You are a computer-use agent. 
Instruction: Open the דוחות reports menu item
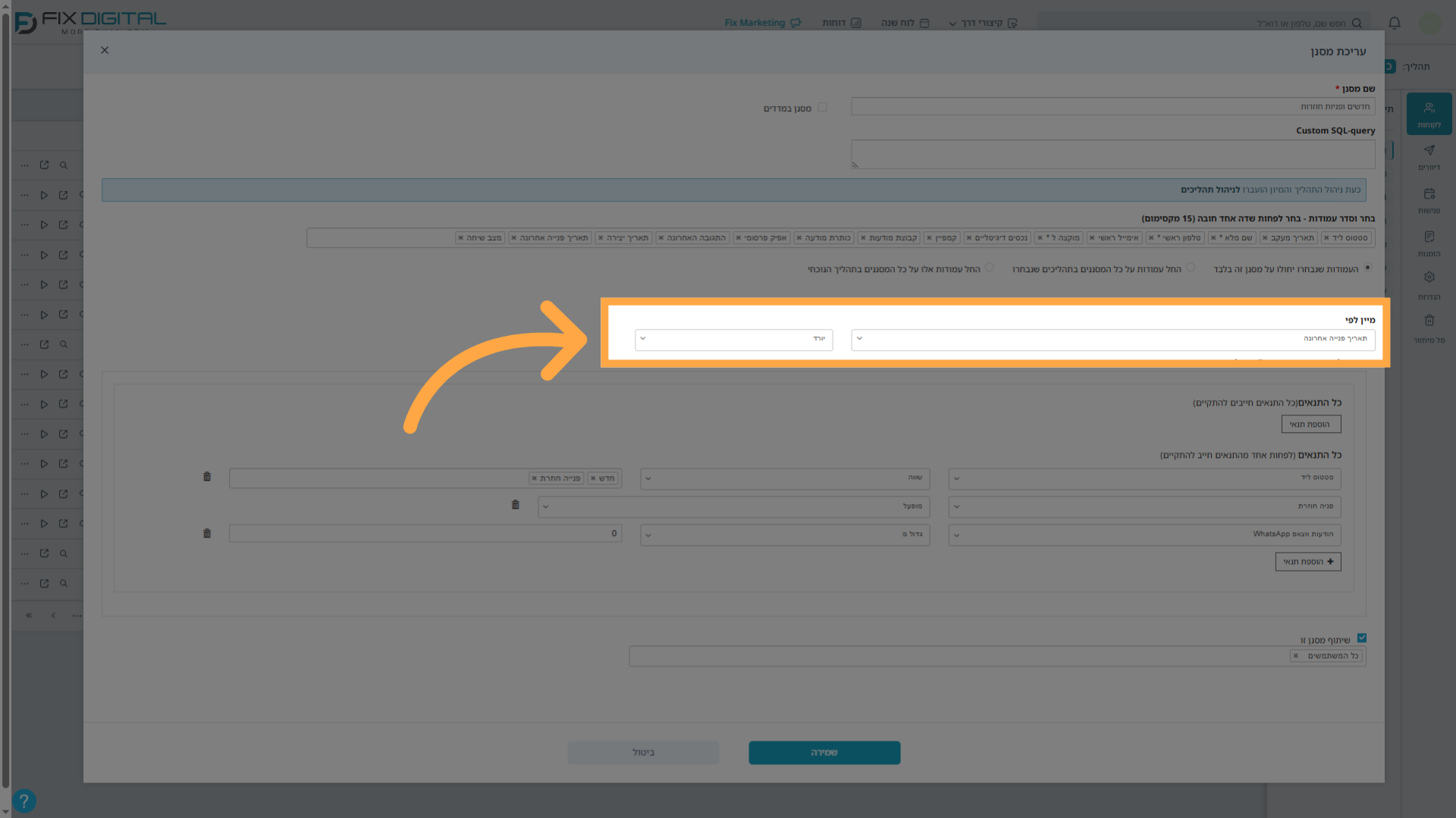tap(842, 23)
